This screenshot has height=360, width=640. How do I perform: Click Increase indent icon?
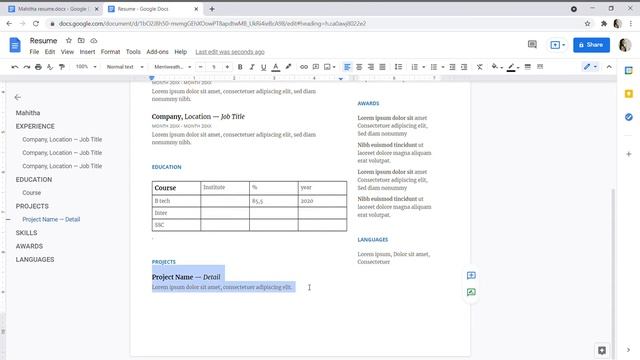[x=464, y=67]
